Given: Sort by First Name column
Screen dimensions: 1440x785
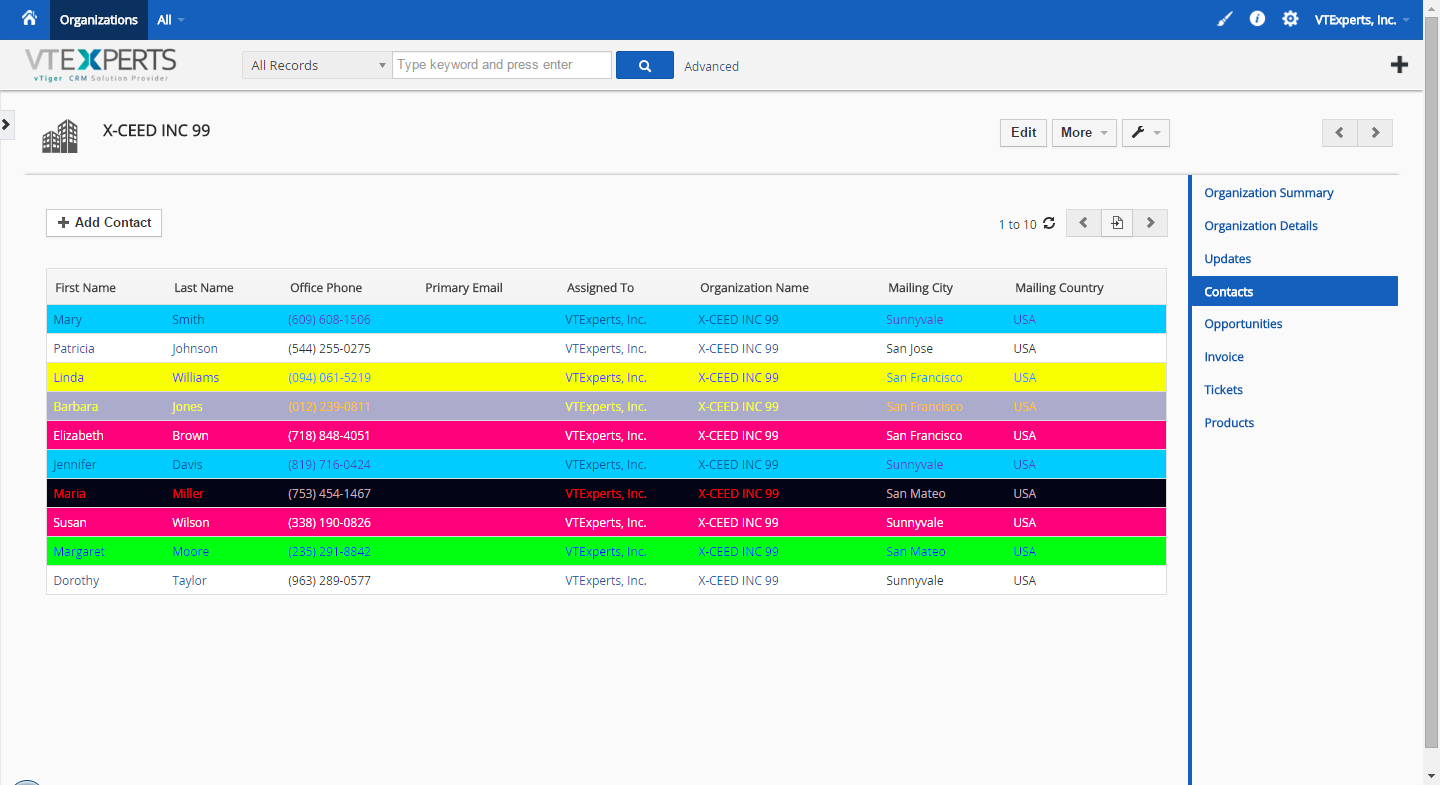Looking at the screenshot, I should 85,288.
